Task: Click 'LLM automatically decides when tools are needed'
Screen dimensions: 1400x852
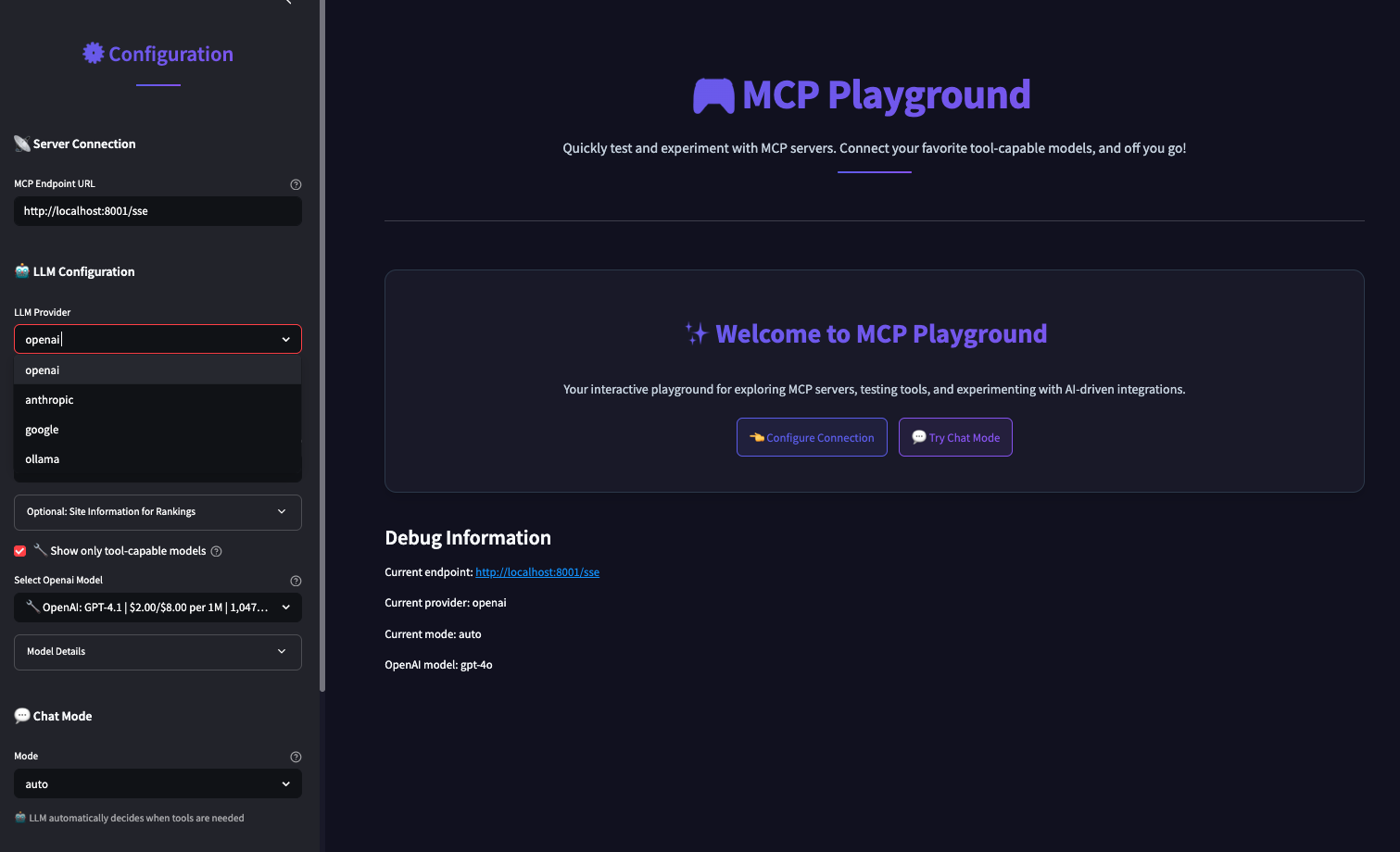Action: 136,818
